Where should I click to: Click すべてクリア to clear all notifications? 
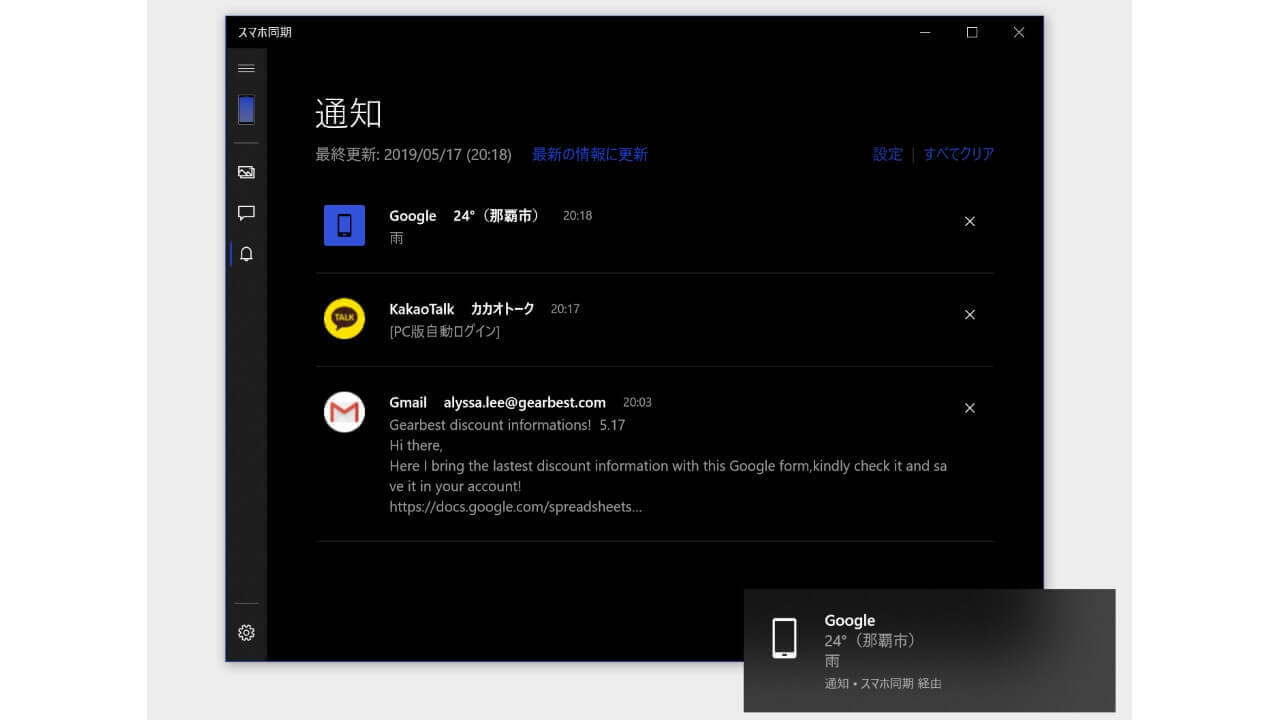pyautogui.click(x=958, y=154)
